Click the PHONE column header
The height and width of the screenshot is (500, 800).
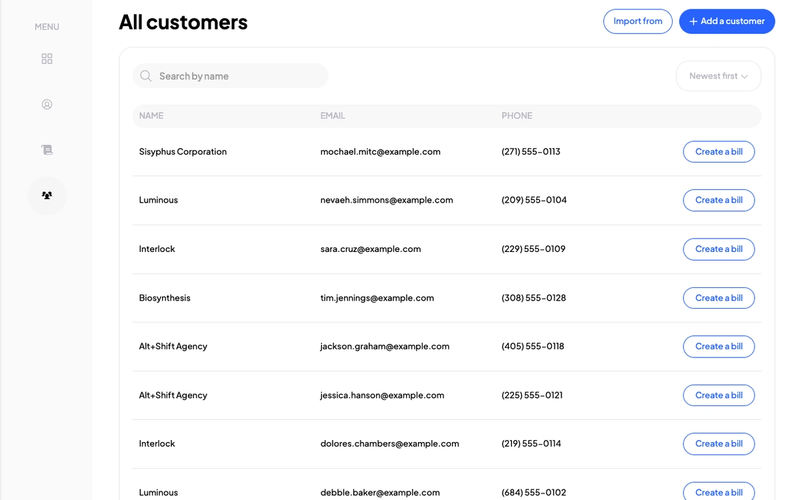516,116
